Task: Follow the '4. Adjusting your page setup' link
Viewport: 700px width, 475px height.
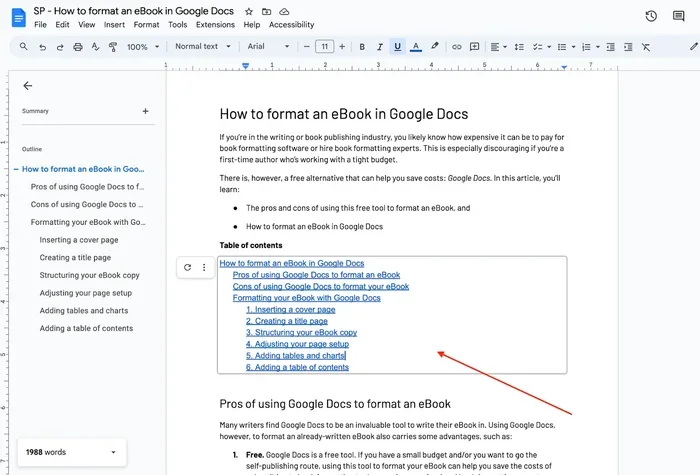Action: click(x=297, y=344)
